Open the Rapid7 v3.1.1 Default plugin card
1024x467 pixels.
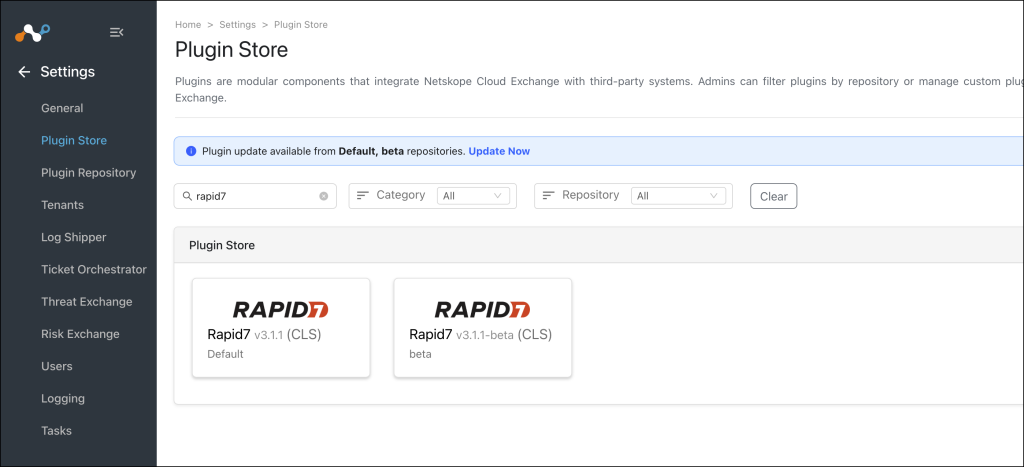[x=281, y=328]
